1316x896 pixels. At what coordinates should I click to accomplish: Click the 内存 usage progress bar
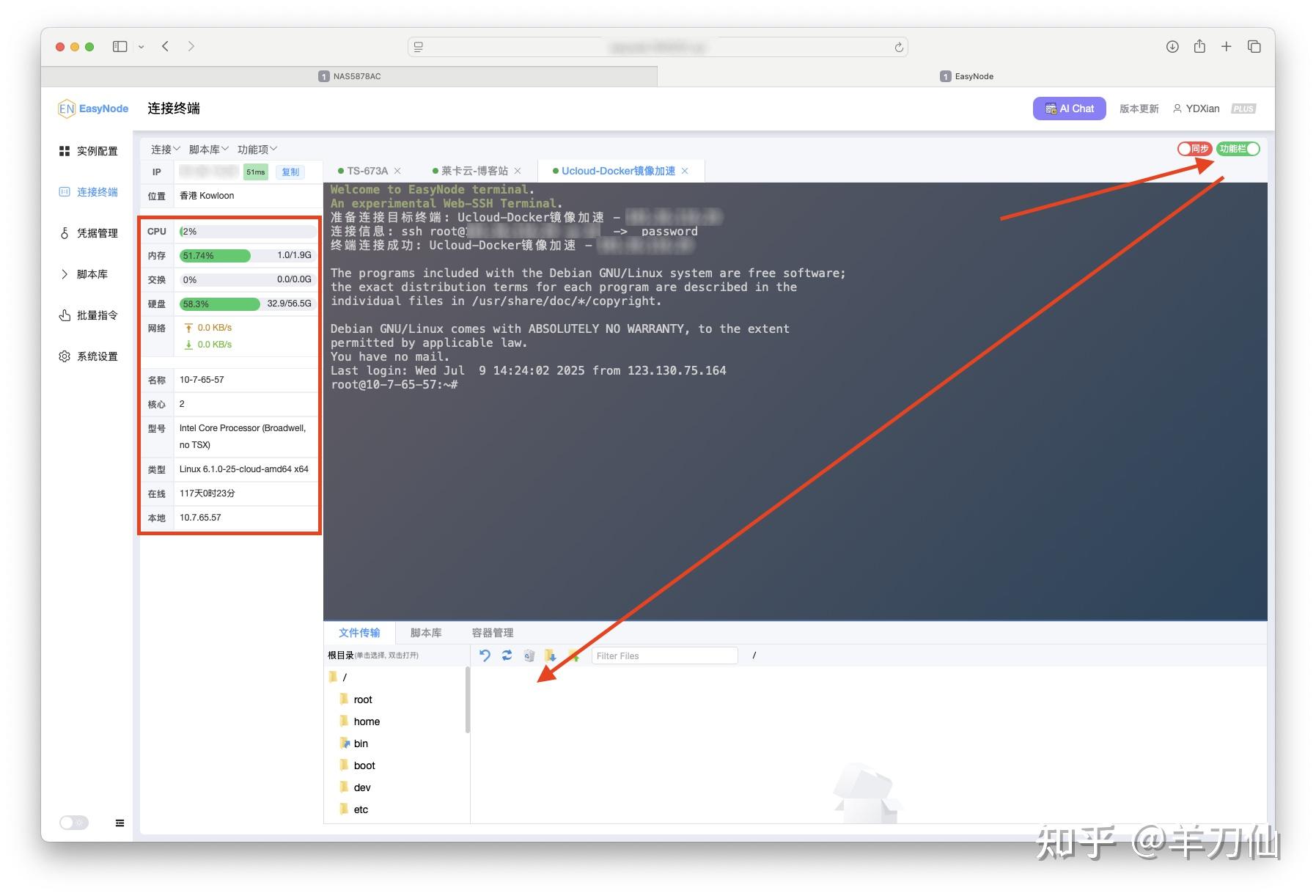(216, 255)
